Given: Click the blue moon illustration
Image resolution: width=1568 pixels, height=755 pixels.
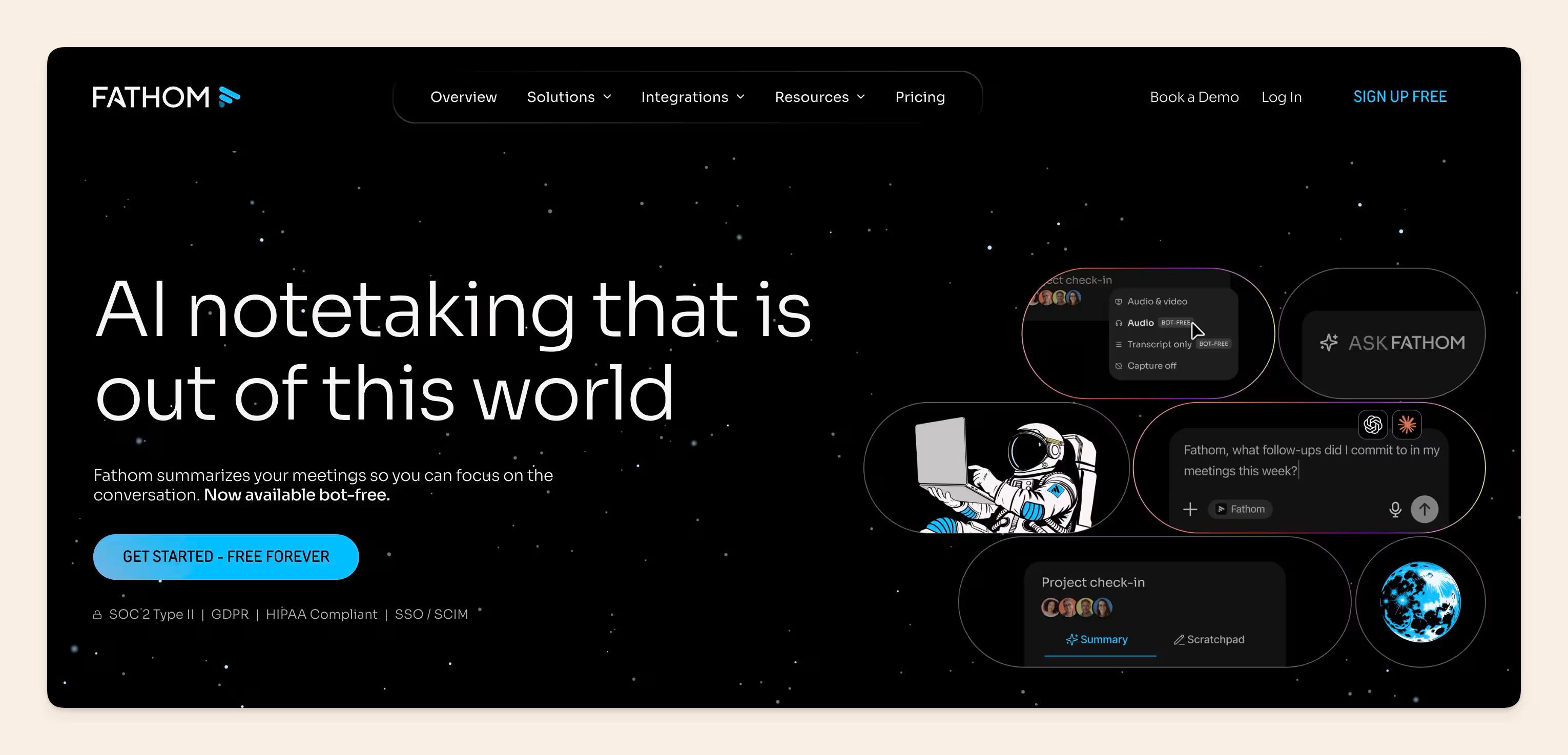Looking at the screenshot, I should click(x=1420, y=602).
